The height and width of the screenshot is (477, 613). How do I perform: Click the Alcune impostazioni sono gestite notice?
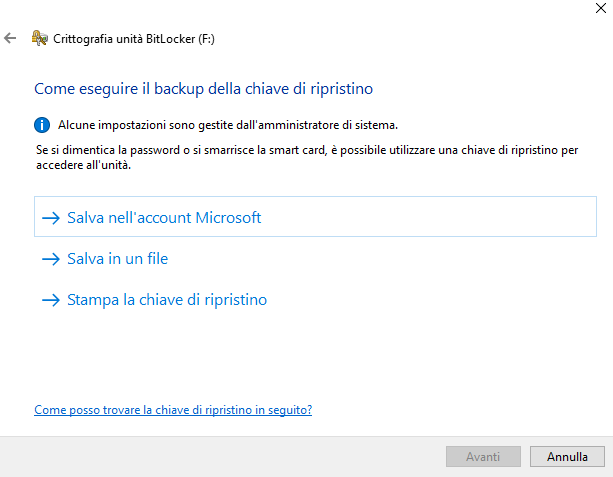coord(228,125)
